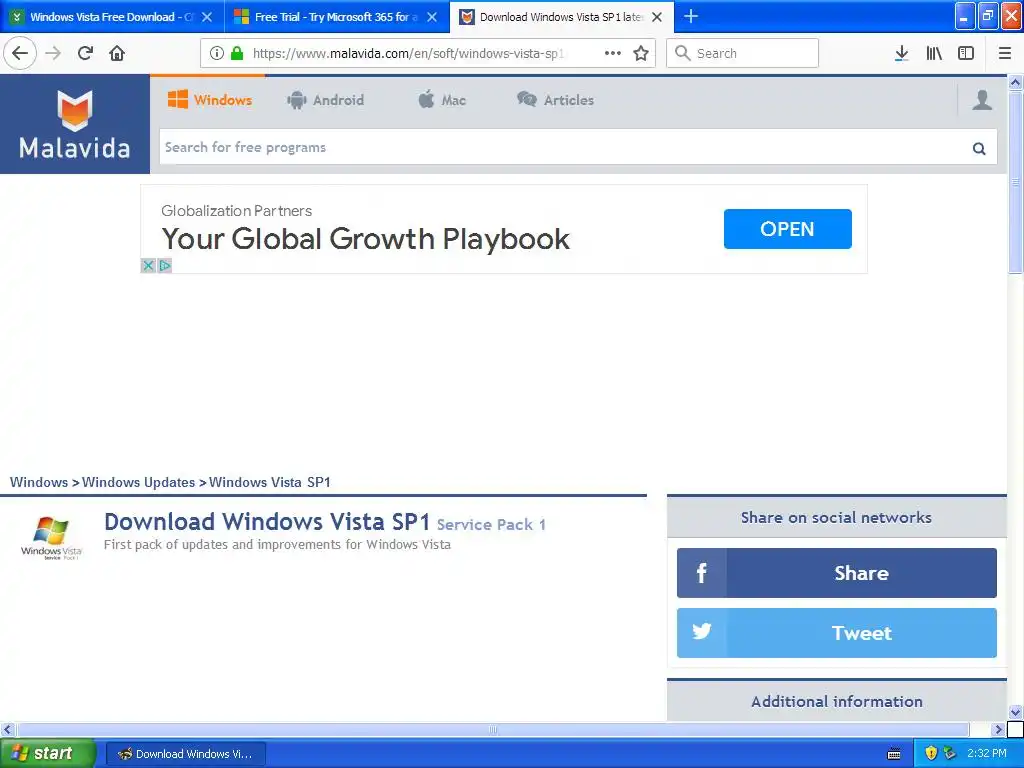Click the Download Windows Vista SP1 heading
The image size is (1024, 768).
pyautogui.click(x=267, y=522)
